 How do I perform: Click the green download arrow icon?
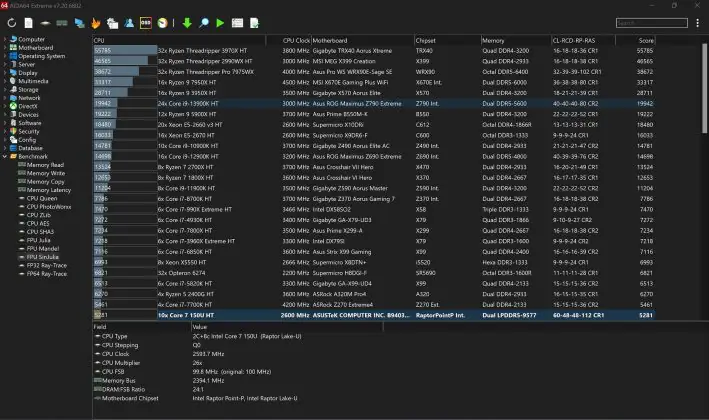tap(187, 23)
